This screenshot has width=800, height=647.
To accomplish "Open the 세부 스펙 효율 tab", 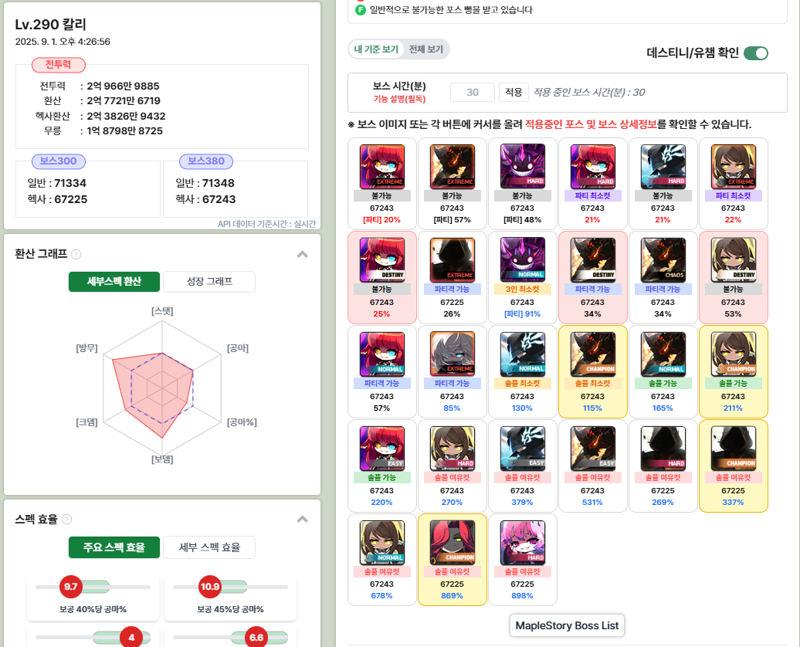I will [210, 548].
